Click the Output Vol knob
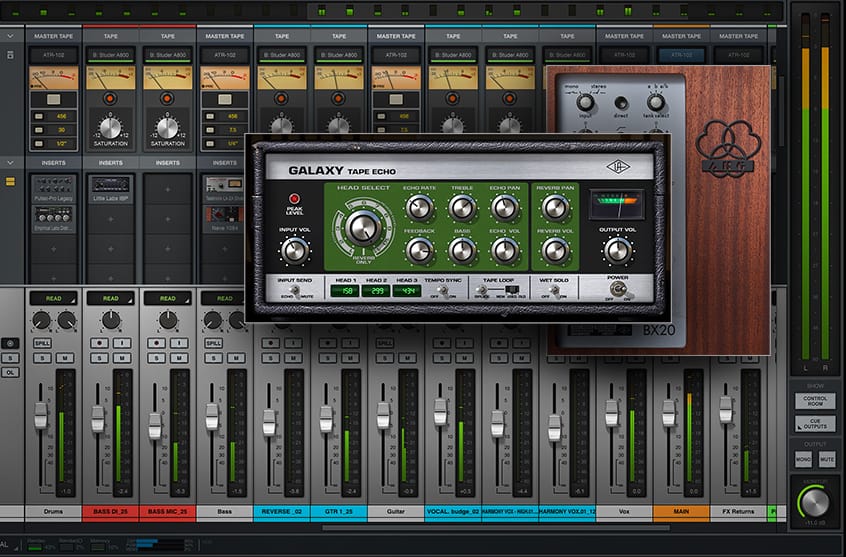846x557 pixels. tap(618, 250)
